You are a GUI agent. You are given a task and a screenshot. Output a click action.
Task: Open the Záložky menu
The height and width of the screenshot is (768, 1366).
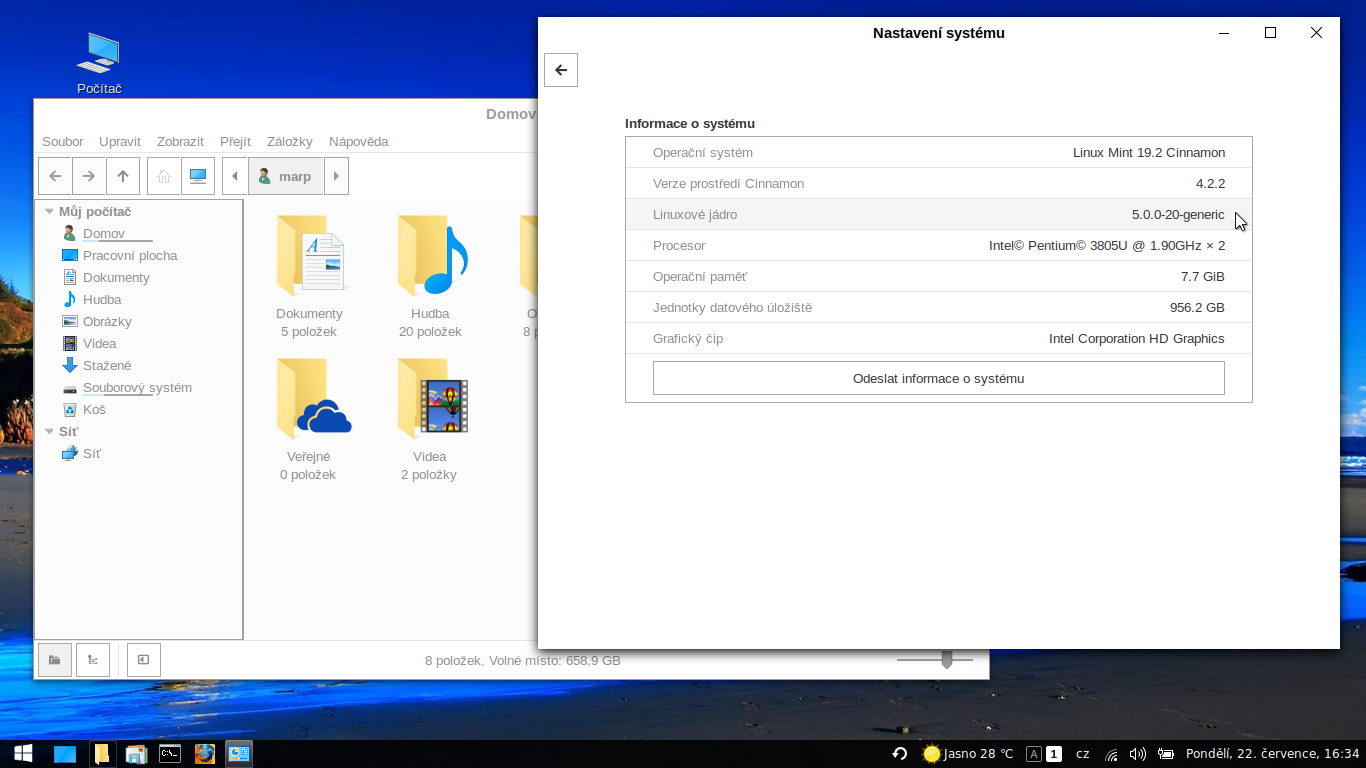coord(290,142)
